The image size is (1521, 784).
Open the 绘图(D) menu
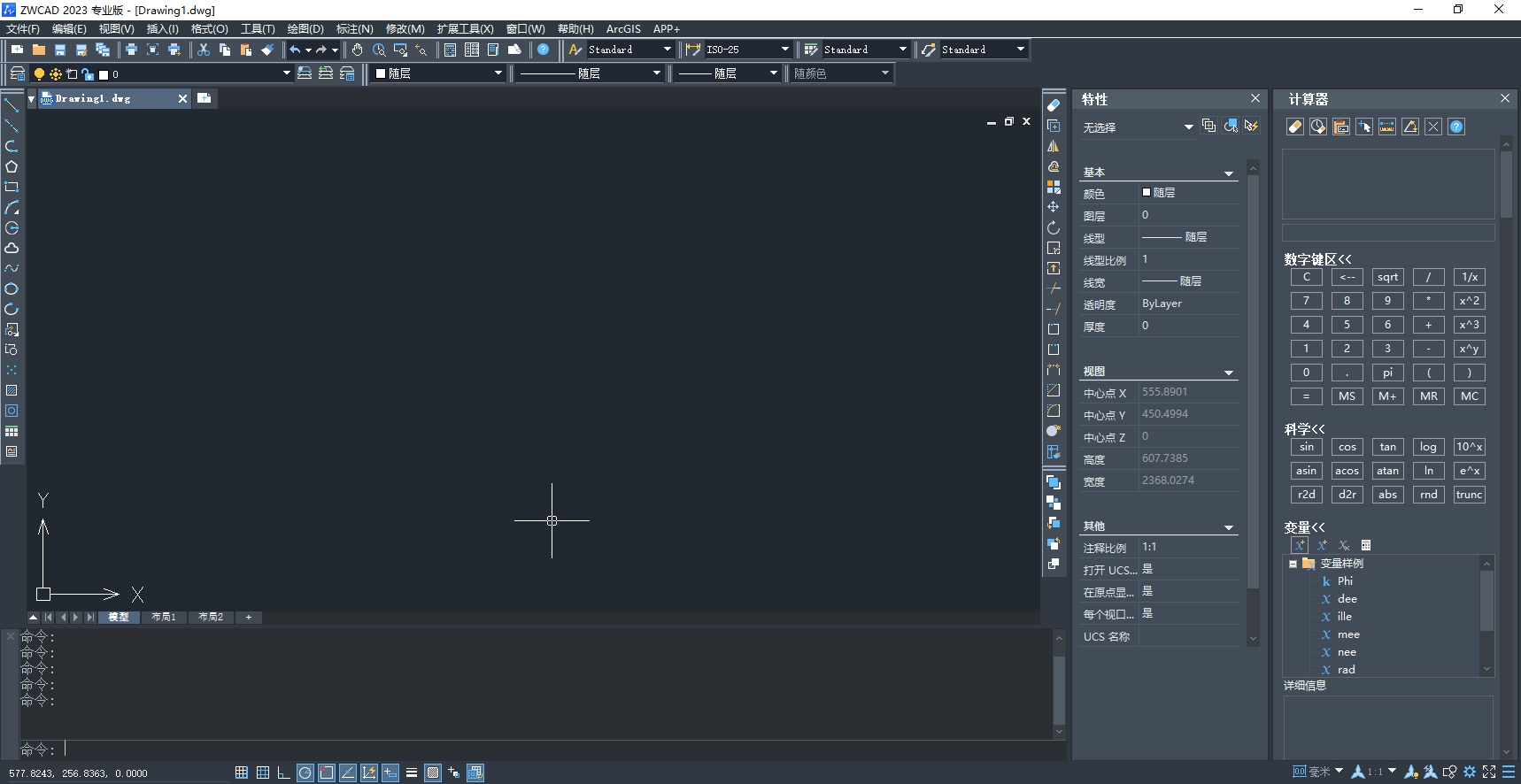pyautogui.click(x=305, y=29)
